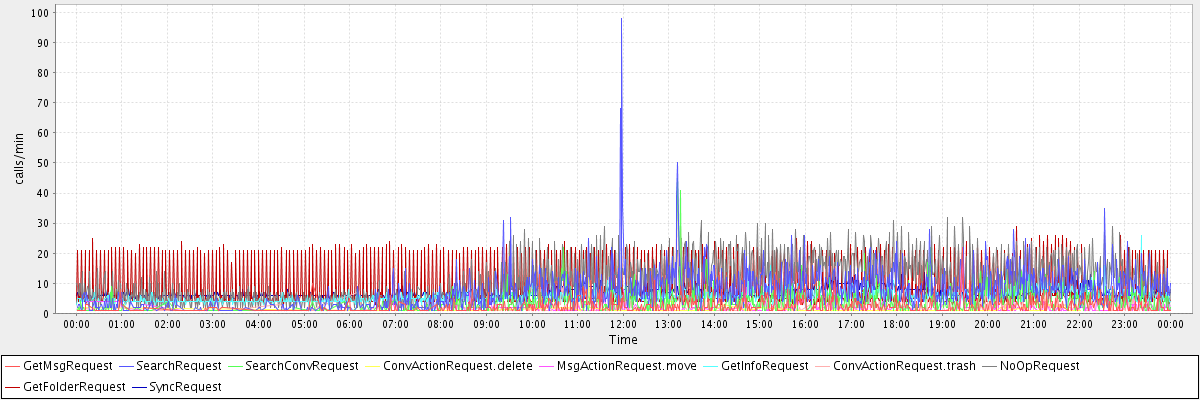The image size is (1200, 400).
Task: Click the "Time" horizontal axis title
Action: click(x=622, y=340)
